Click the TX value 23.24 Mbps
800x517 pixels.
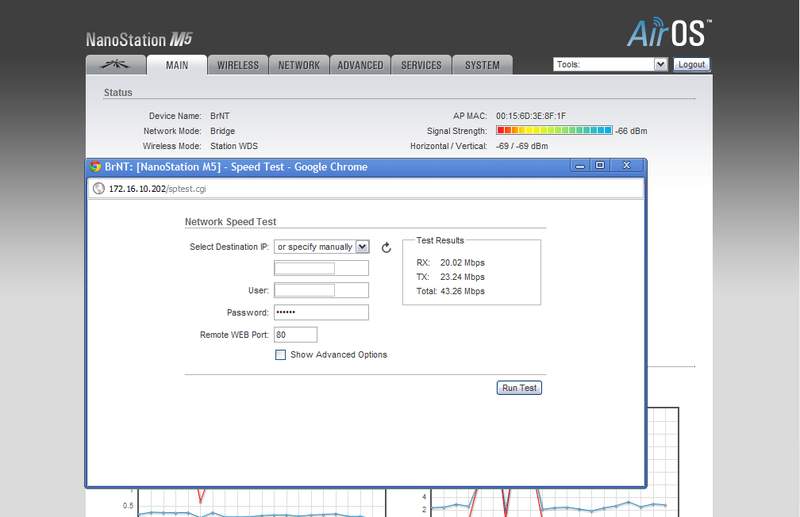point(462,277)
